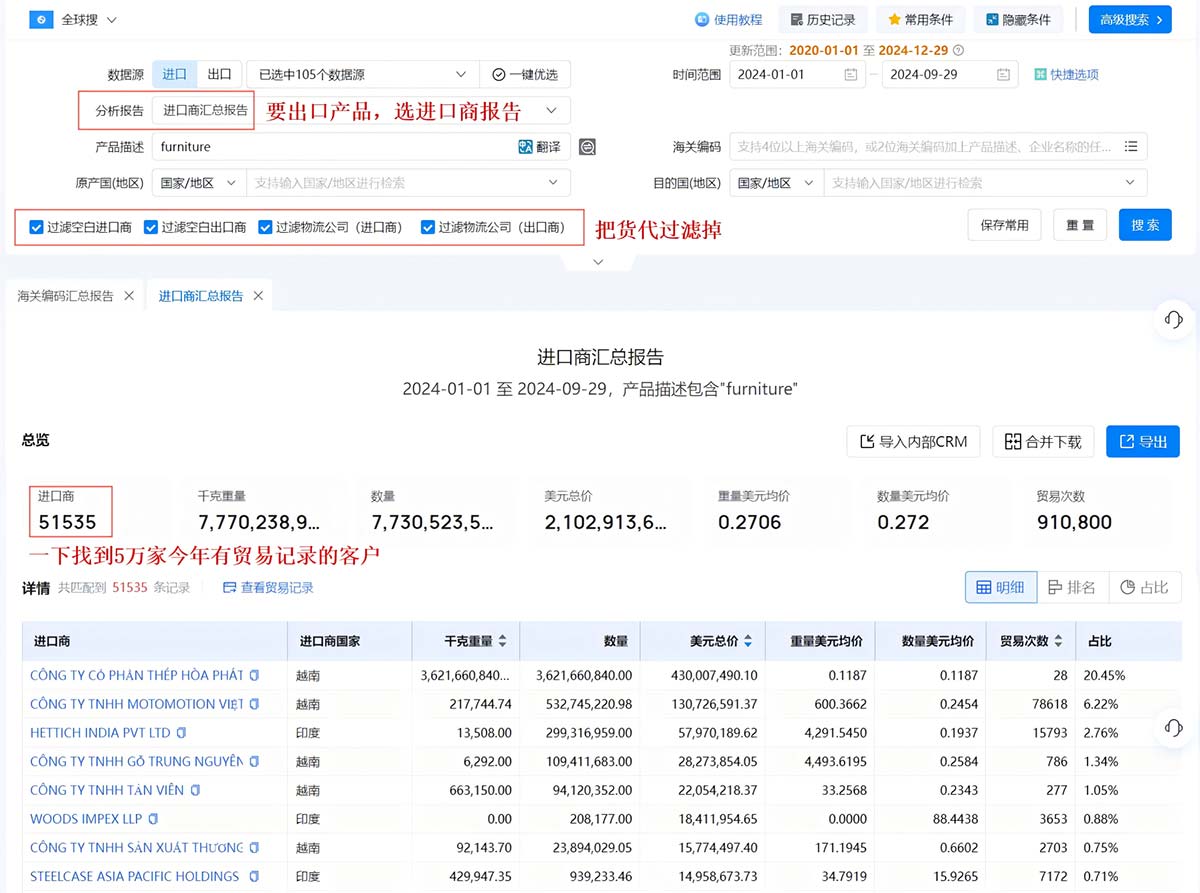Open the 已选中105个数据源 dropdown

pyautogui.click(x=363, y=74)
